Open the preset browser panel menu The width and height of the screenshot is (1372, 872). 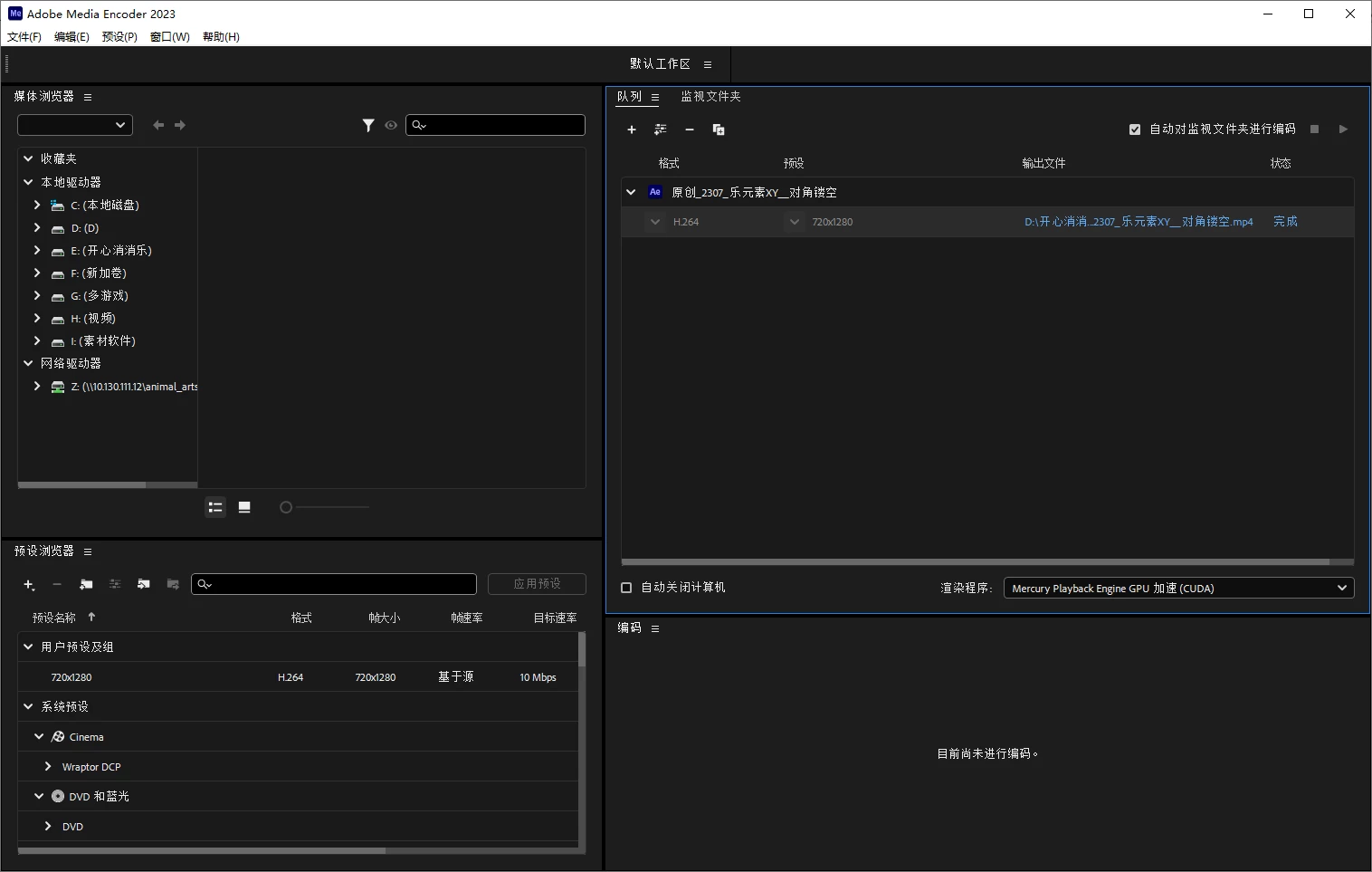88,551
